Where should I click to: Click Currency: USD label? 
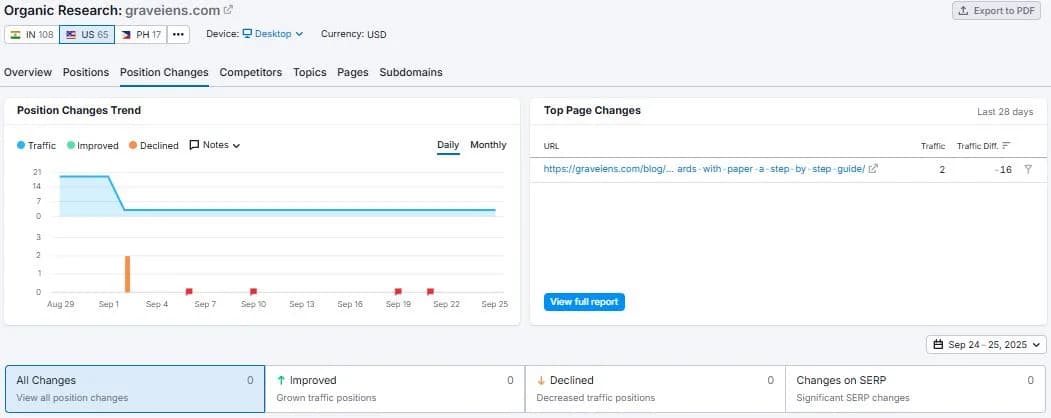point(353,34)
